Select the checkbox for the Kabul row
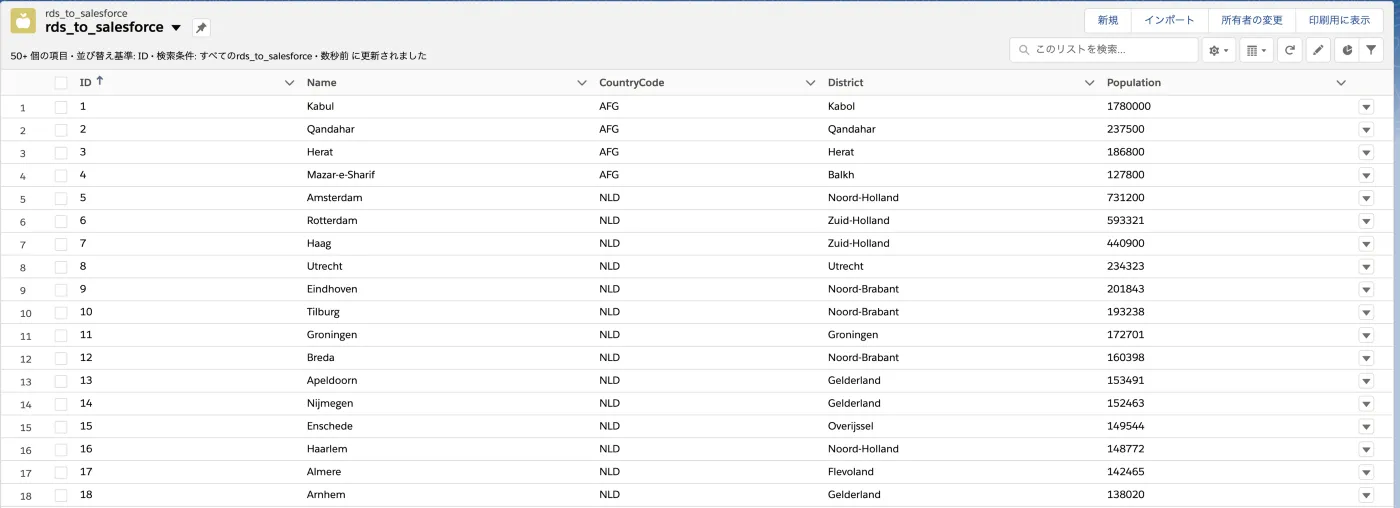1400x508 pixels. (61, 106)
